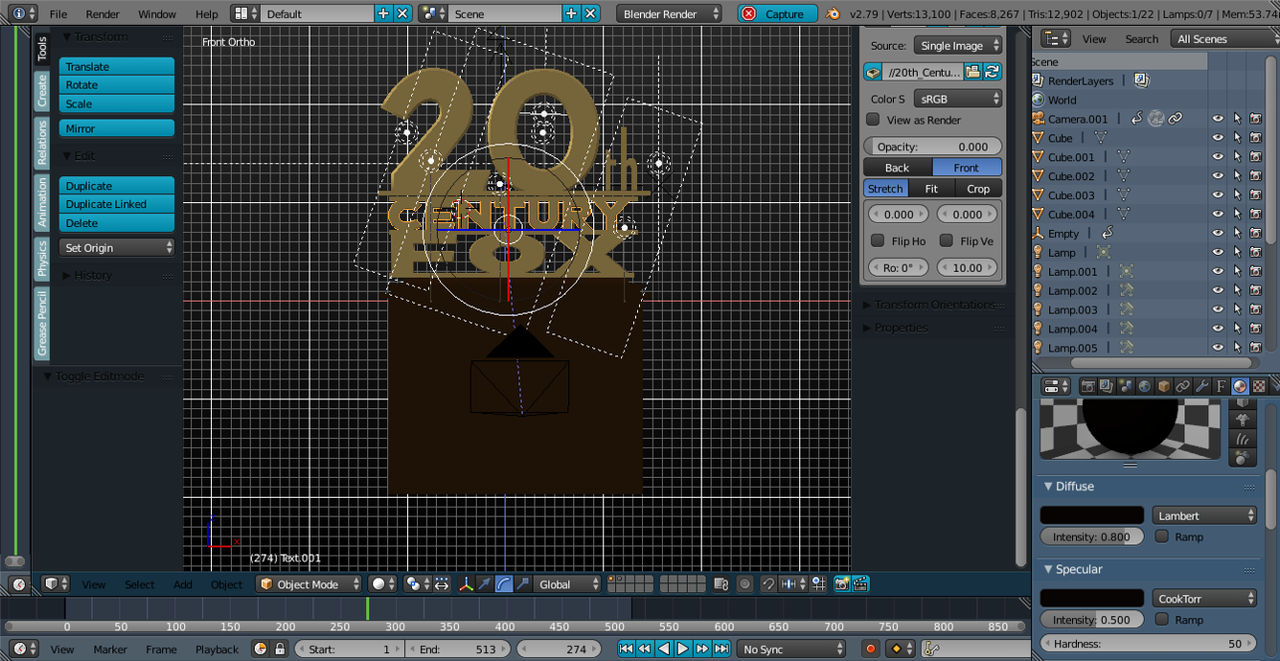The height and width of the screenshot is (661, 1280).
Task: Open the Render properties camera icon
Action: [1088, 386]
